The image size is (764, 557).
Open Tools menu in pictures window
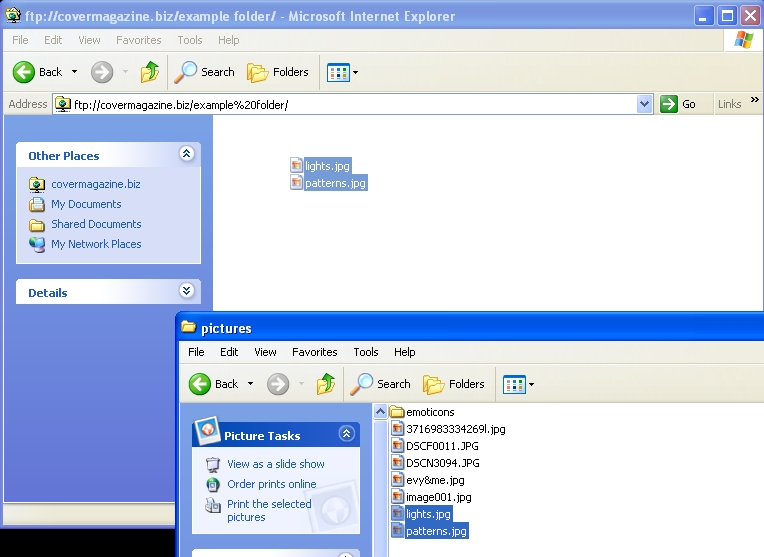click(366, 352)
